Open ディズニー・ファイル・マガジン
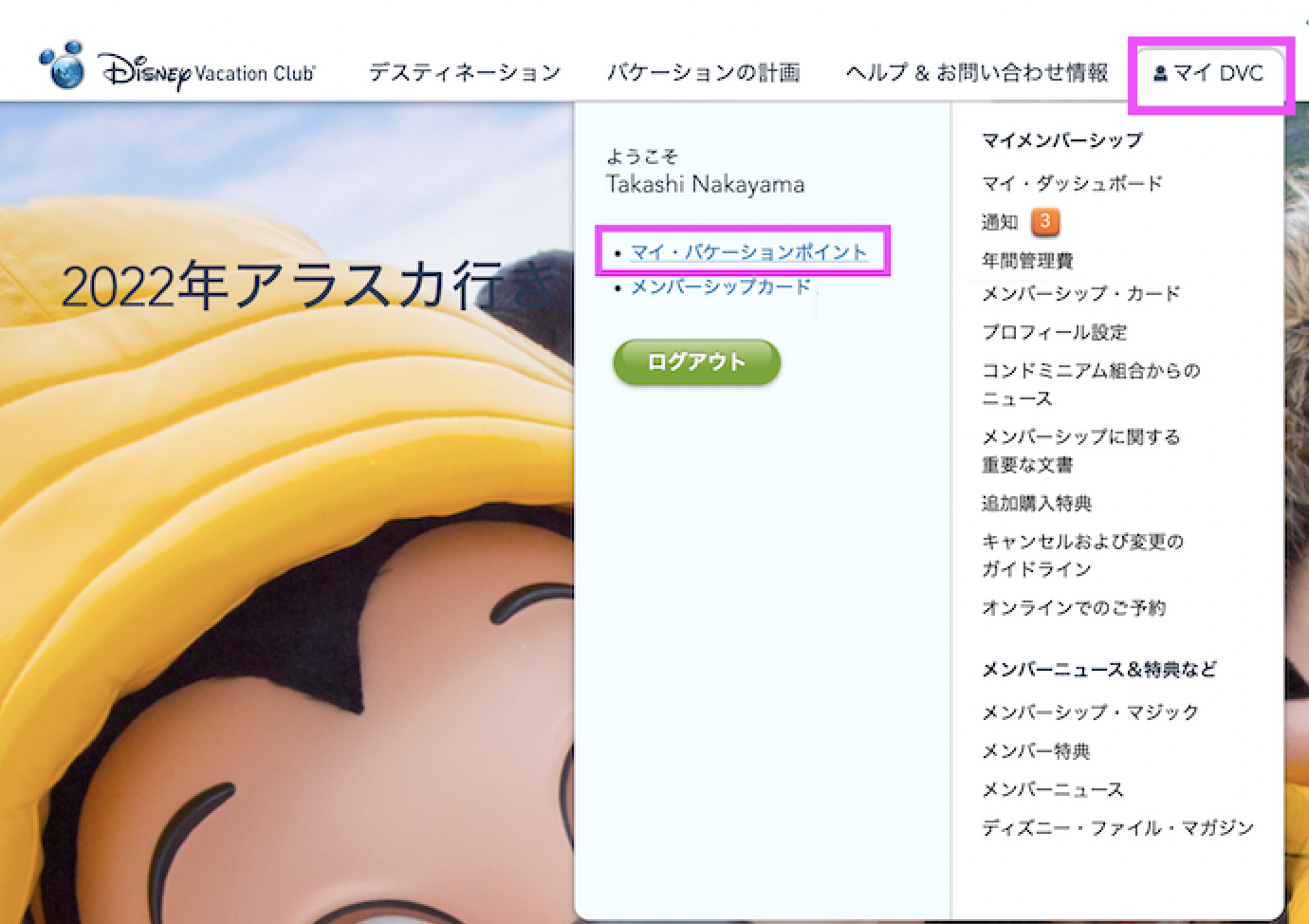This screenshot has height=924, width=1309. (1118, 827)
